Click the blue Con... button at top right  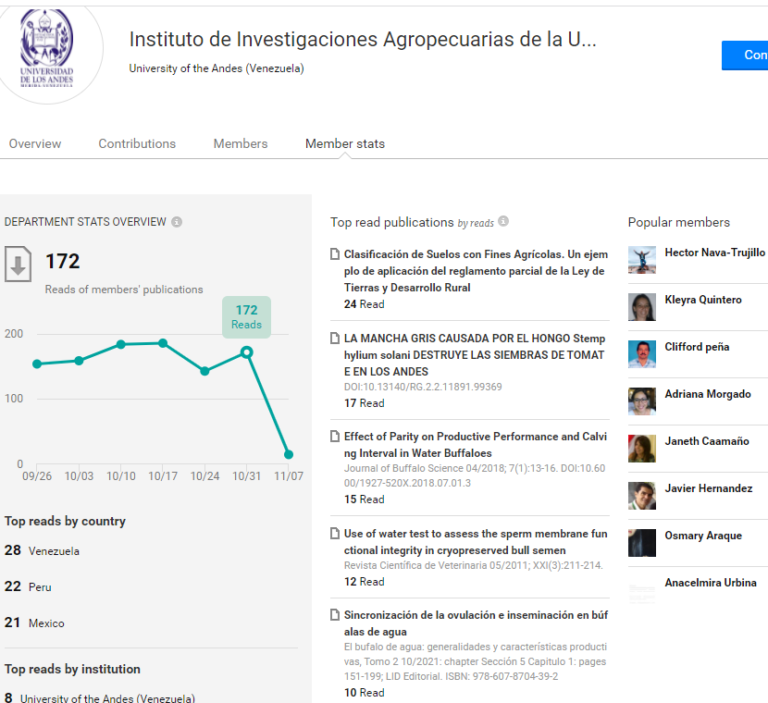tap(744, 55)
